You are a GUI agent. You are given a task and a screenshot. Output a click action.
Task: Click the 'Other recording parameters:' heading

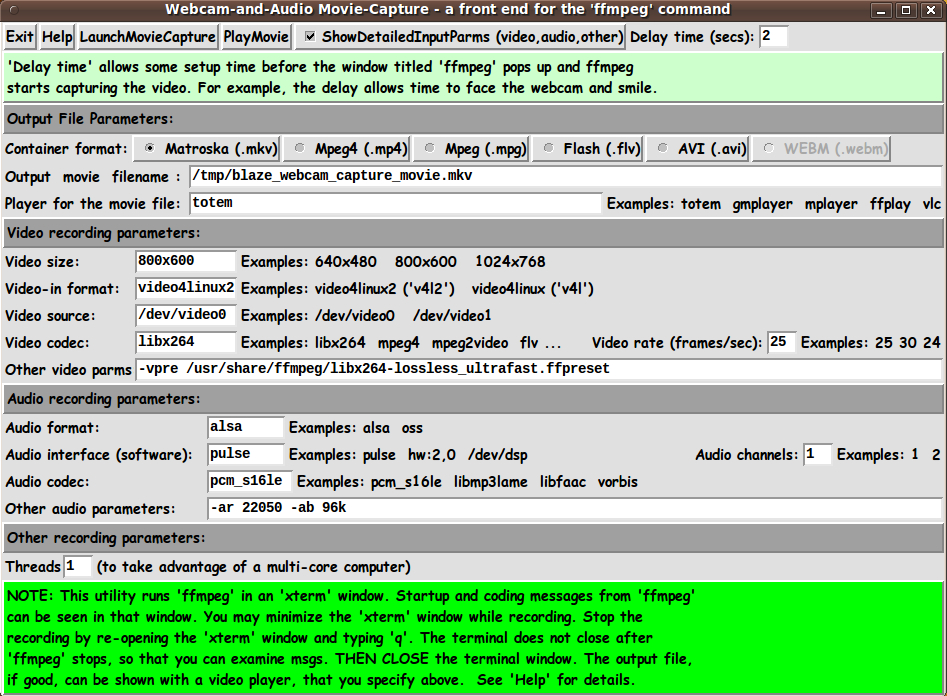[106, 538]
